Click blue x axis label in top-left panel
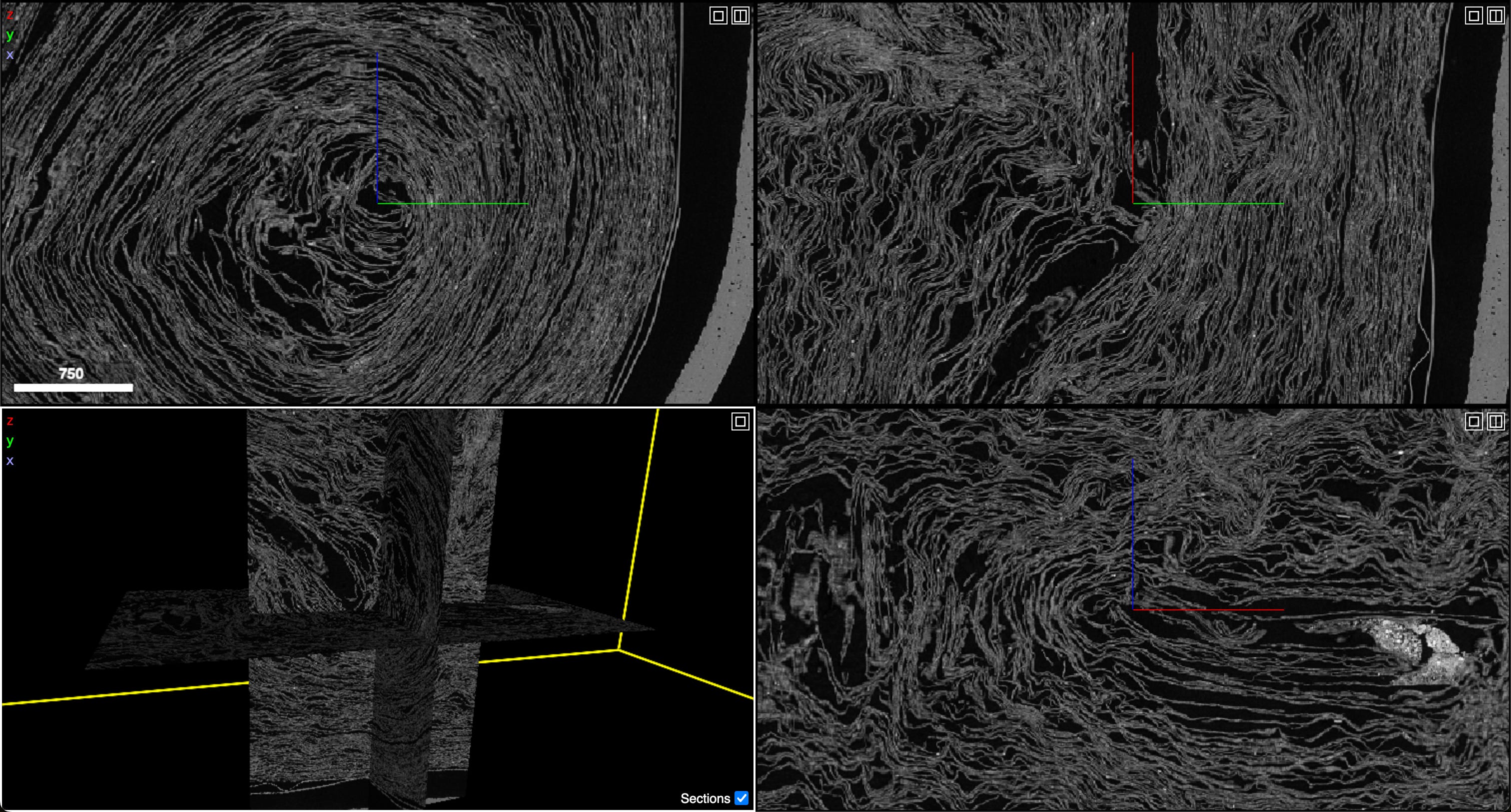The width and height of the screenshot is (1511, 812). tap(10, 54)
